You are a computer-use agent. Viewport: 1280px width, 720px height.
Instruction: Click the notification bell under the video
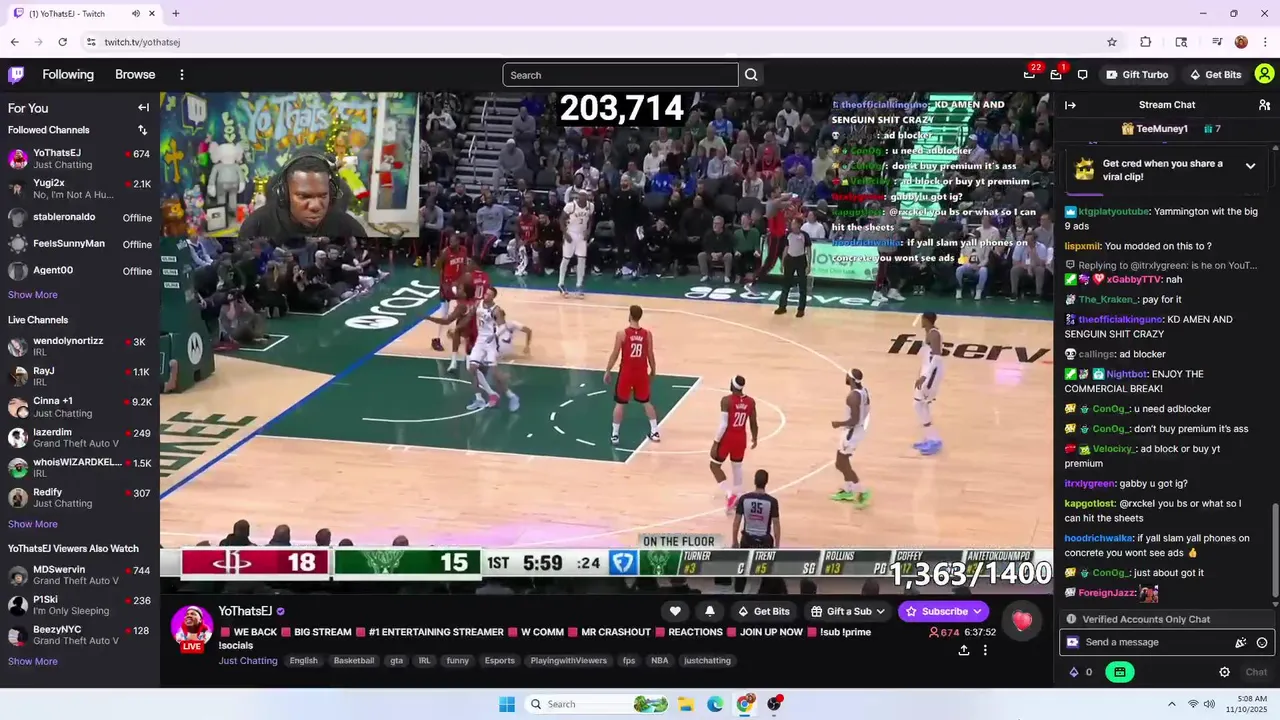point(710,611)
